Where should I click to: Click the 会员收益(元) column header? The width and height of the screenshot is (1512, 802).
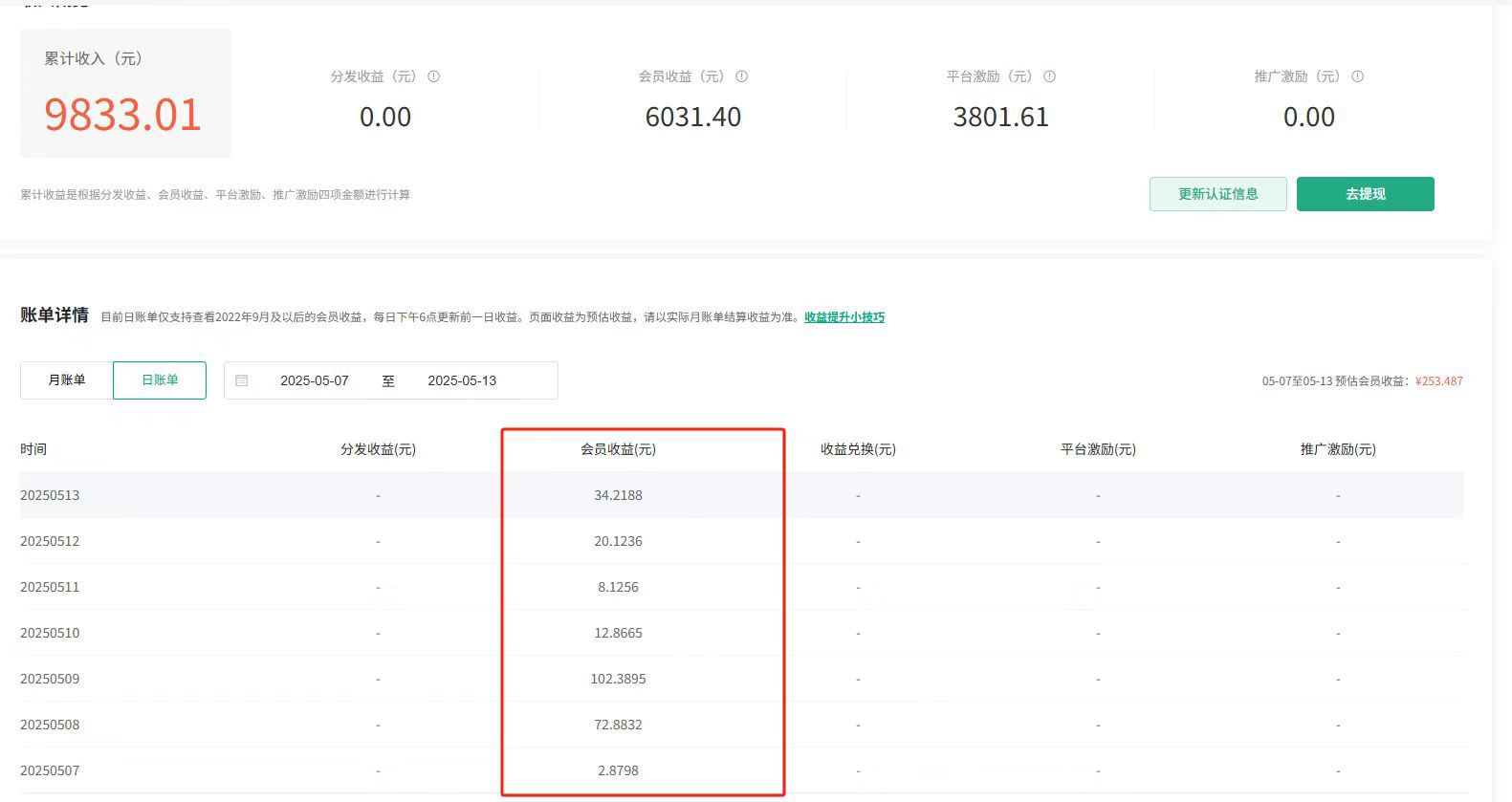(x=618, y=449)
